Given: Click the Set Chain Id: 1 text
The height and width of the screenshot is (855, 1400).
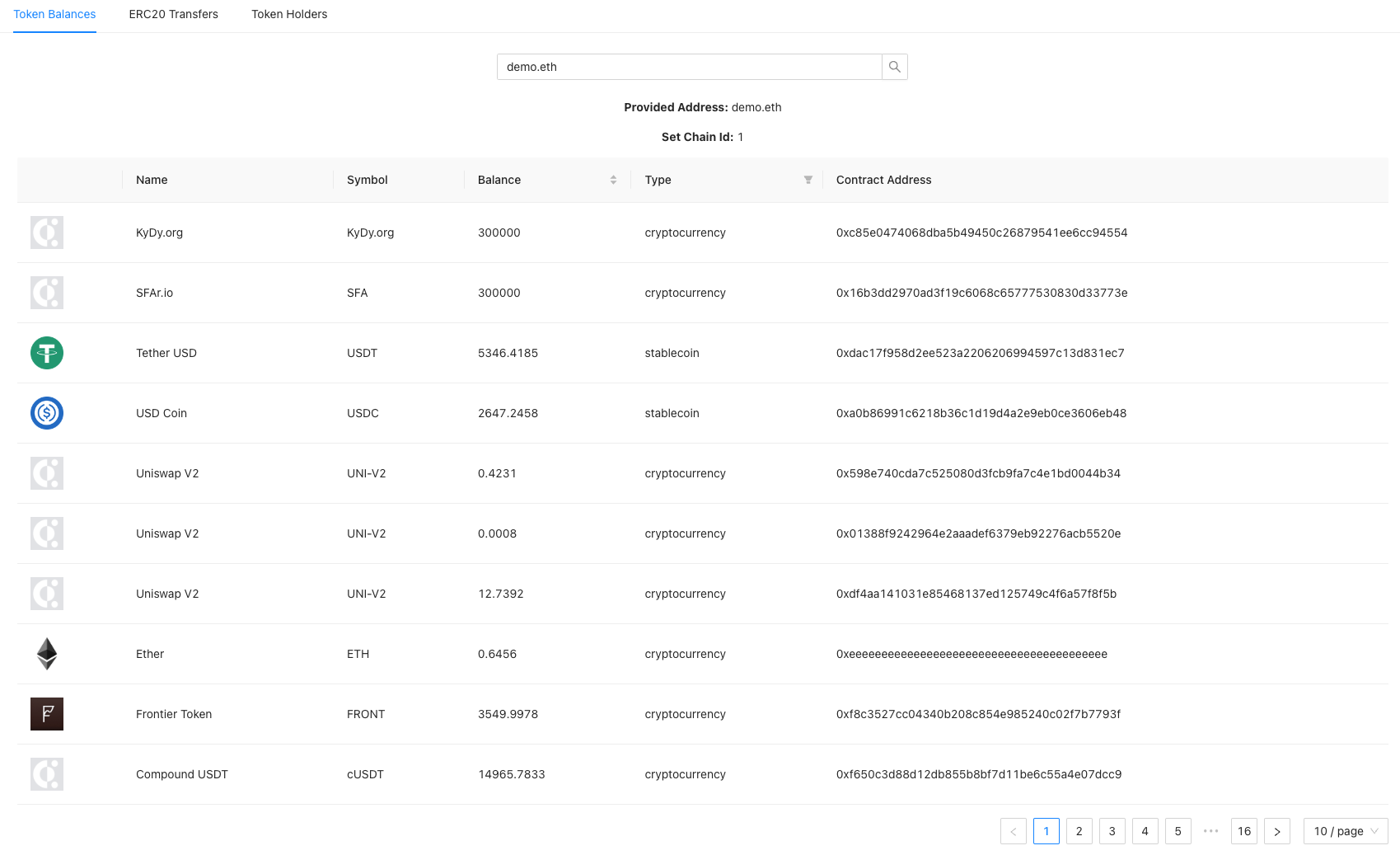Looking at the screenshot, I should 703,137.
